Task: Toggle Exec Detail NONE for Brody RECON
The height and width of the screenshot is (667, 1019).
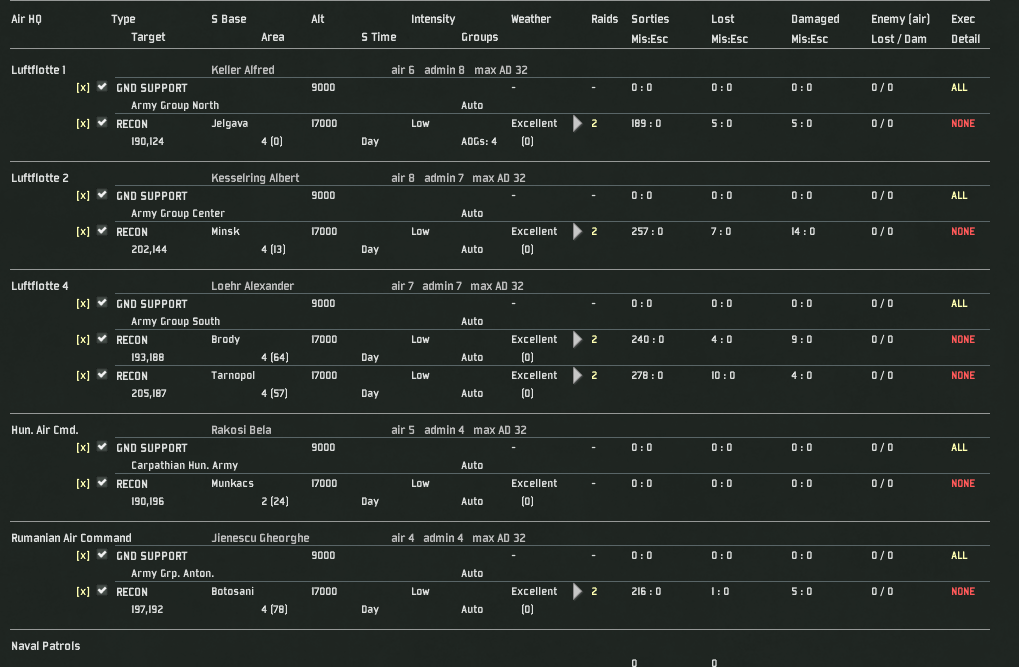Action: tap(962, 339)
